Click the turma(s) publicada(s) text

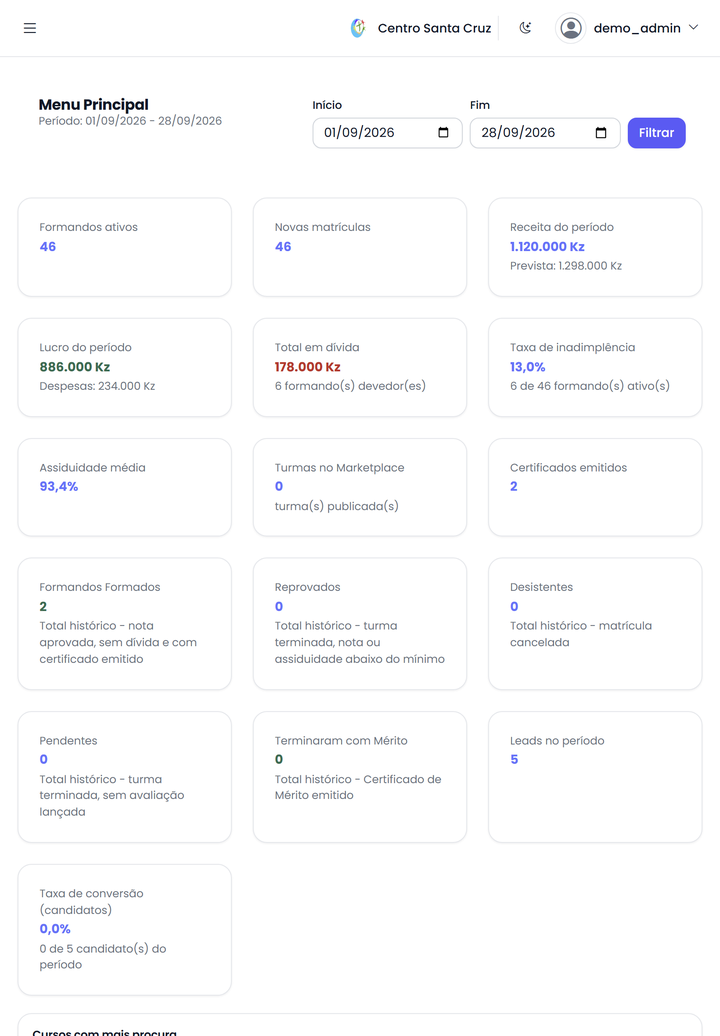click(x=336, y=506)
